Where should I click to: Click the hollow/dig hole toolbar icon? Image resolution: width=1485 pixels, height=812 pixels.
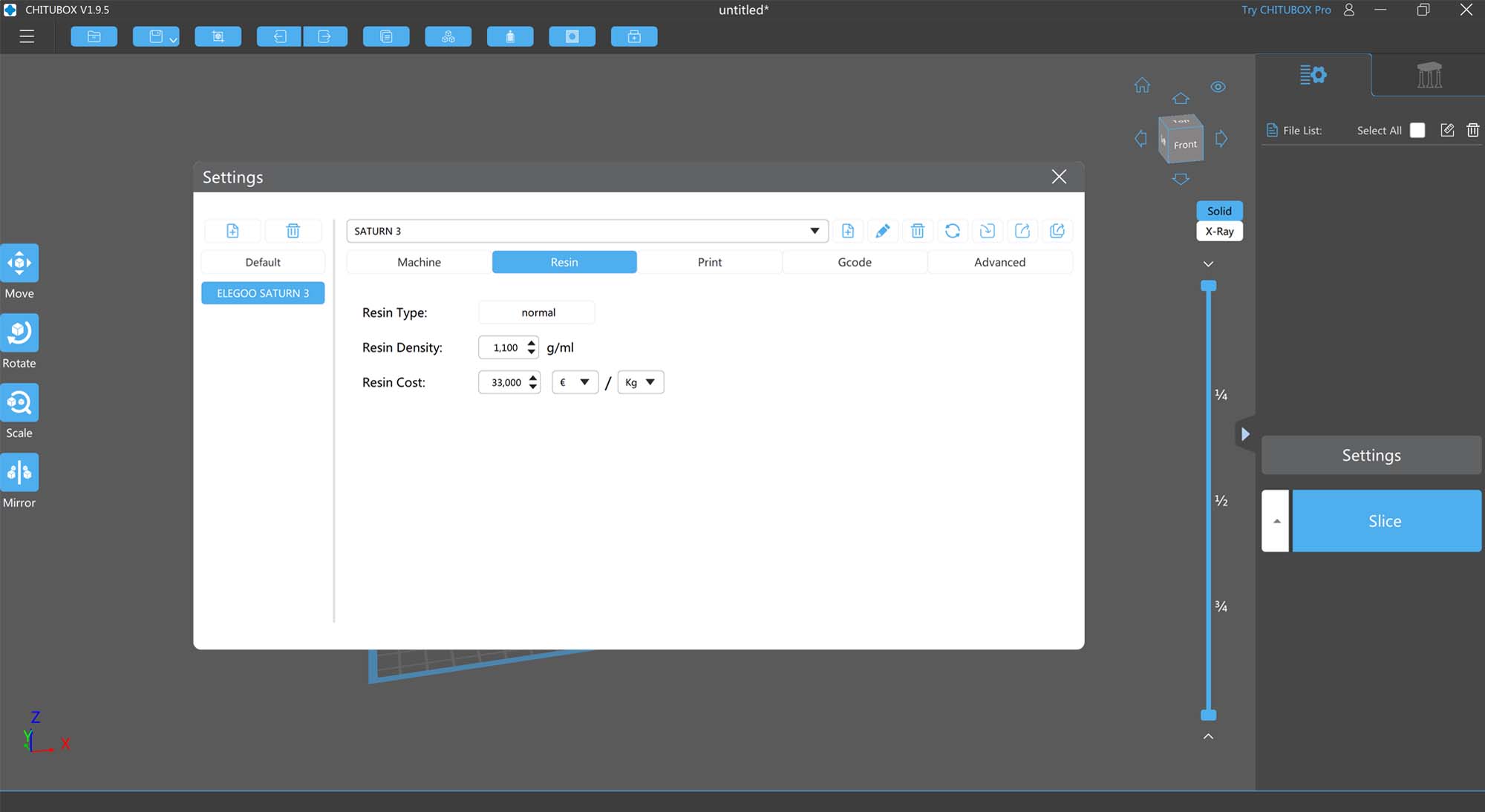tap(572, 36)
